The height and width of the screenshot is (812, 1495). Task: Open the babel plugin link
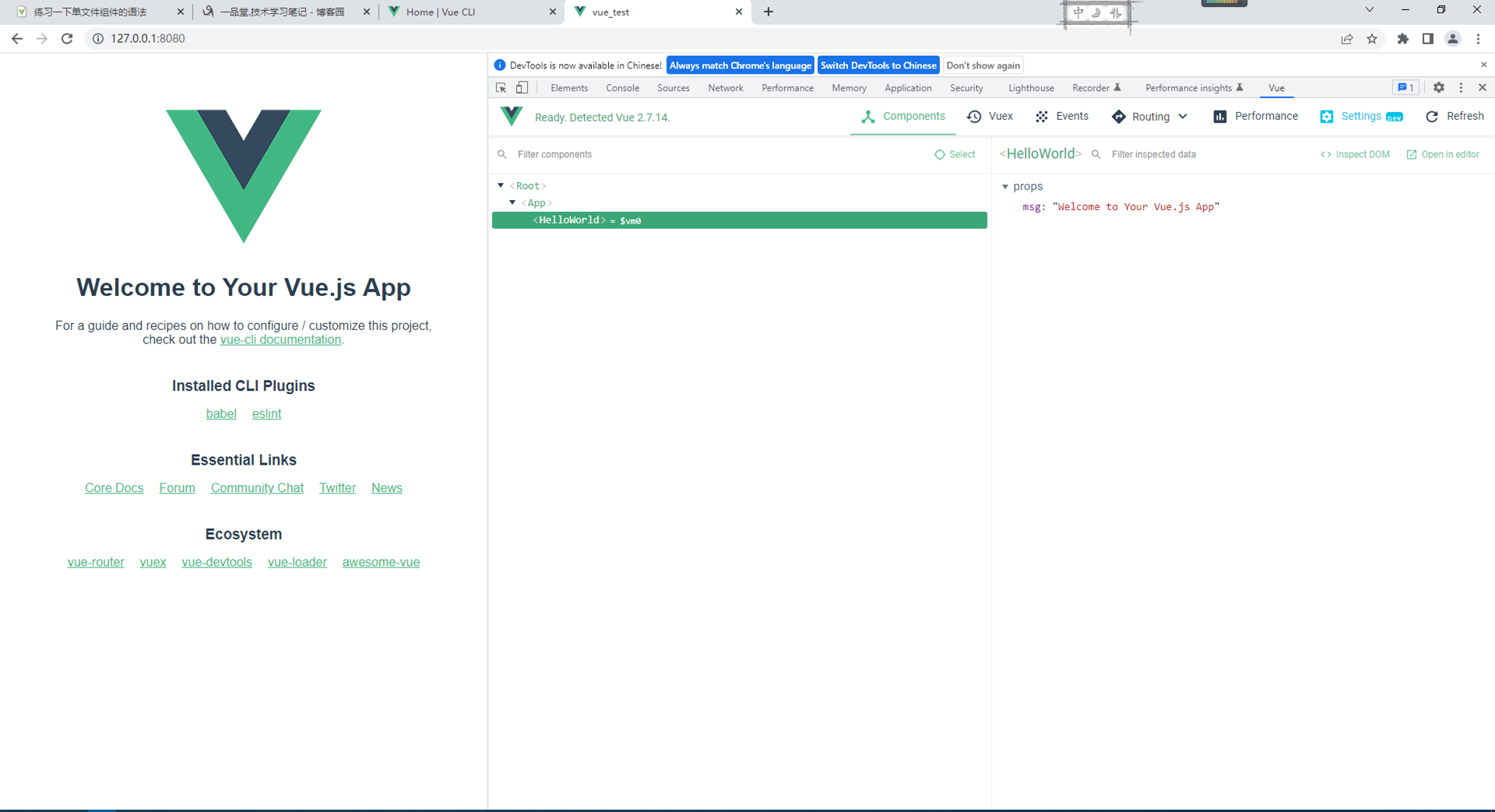(x=221, y=413)
